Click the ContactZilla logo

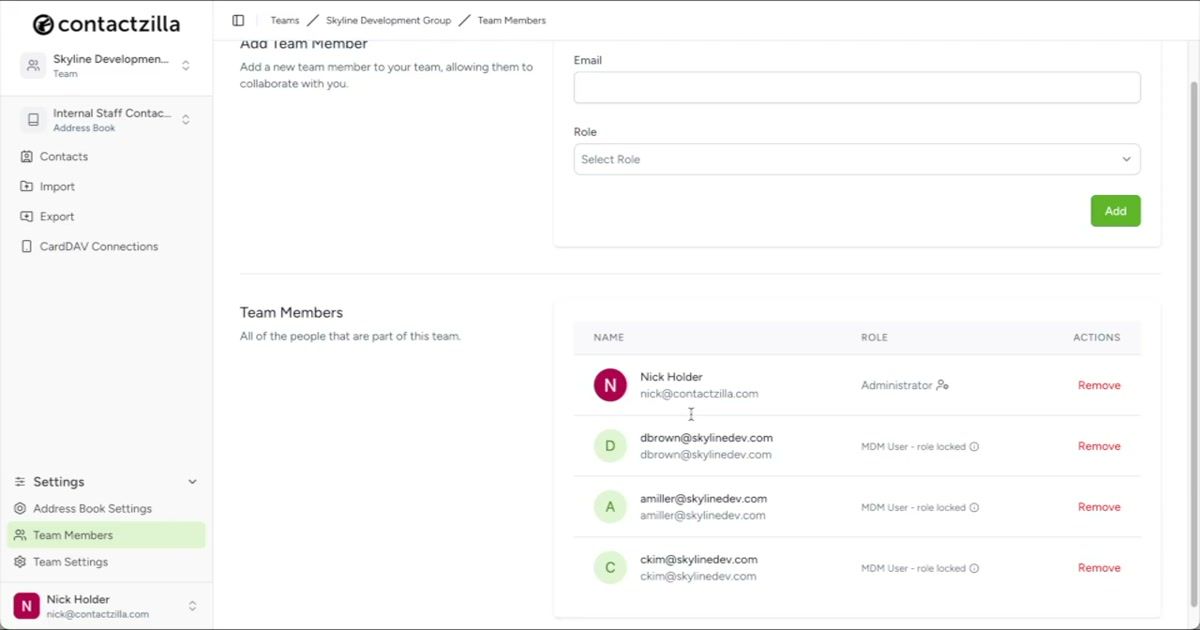(x=105, y=22)
